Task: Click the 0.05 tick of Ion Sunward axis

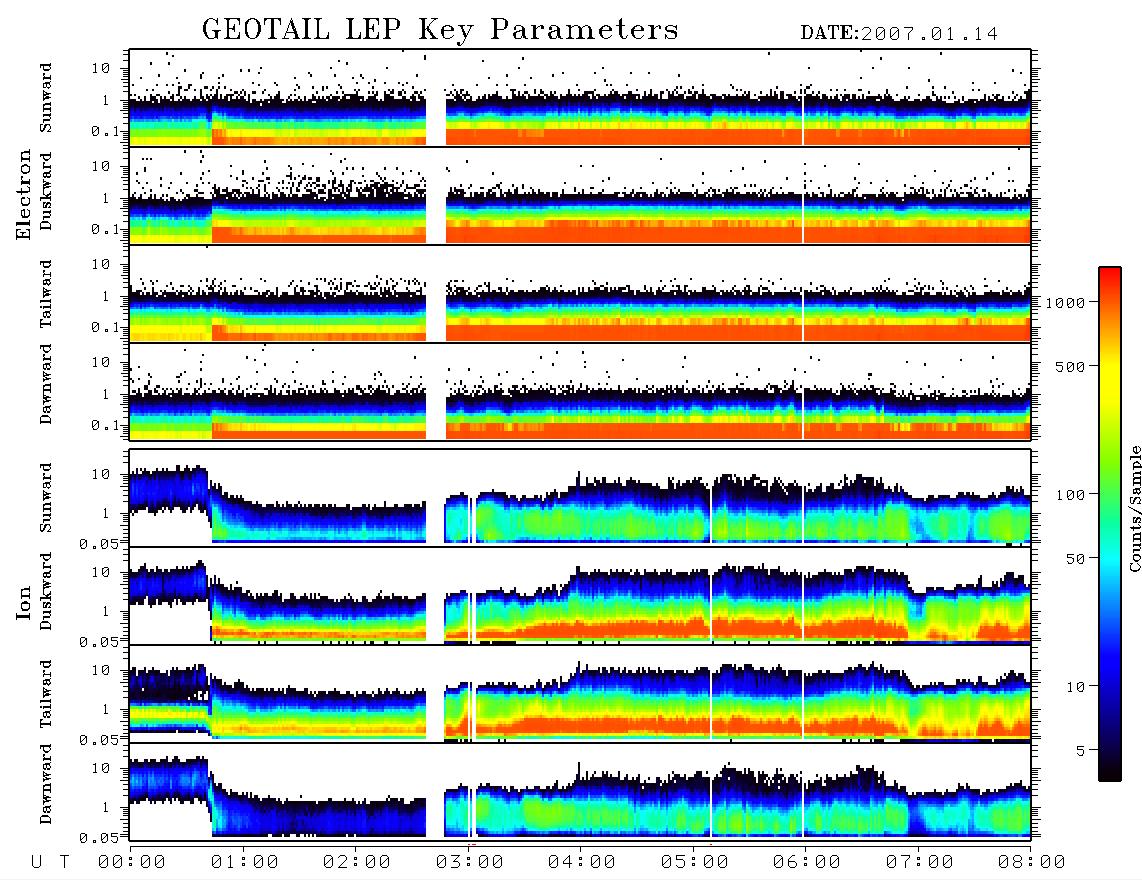Action: [98, 544]
